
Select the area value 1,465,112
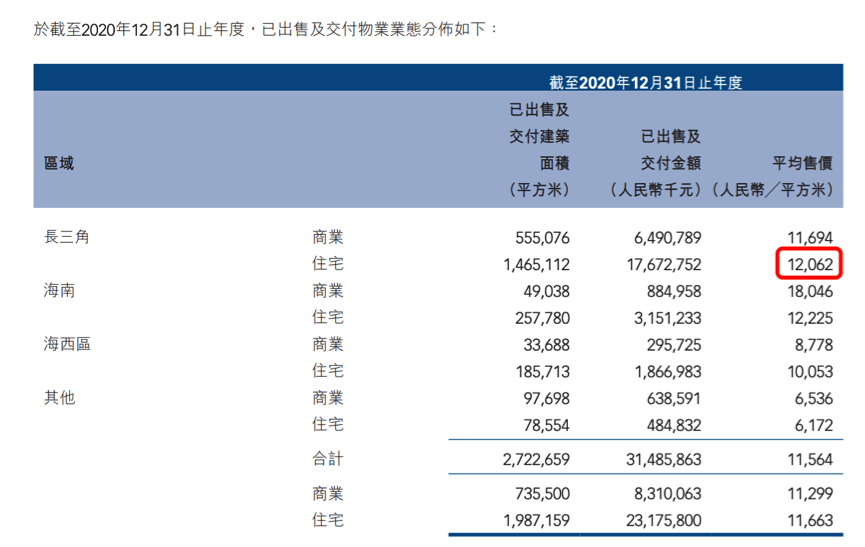[536, 265]
